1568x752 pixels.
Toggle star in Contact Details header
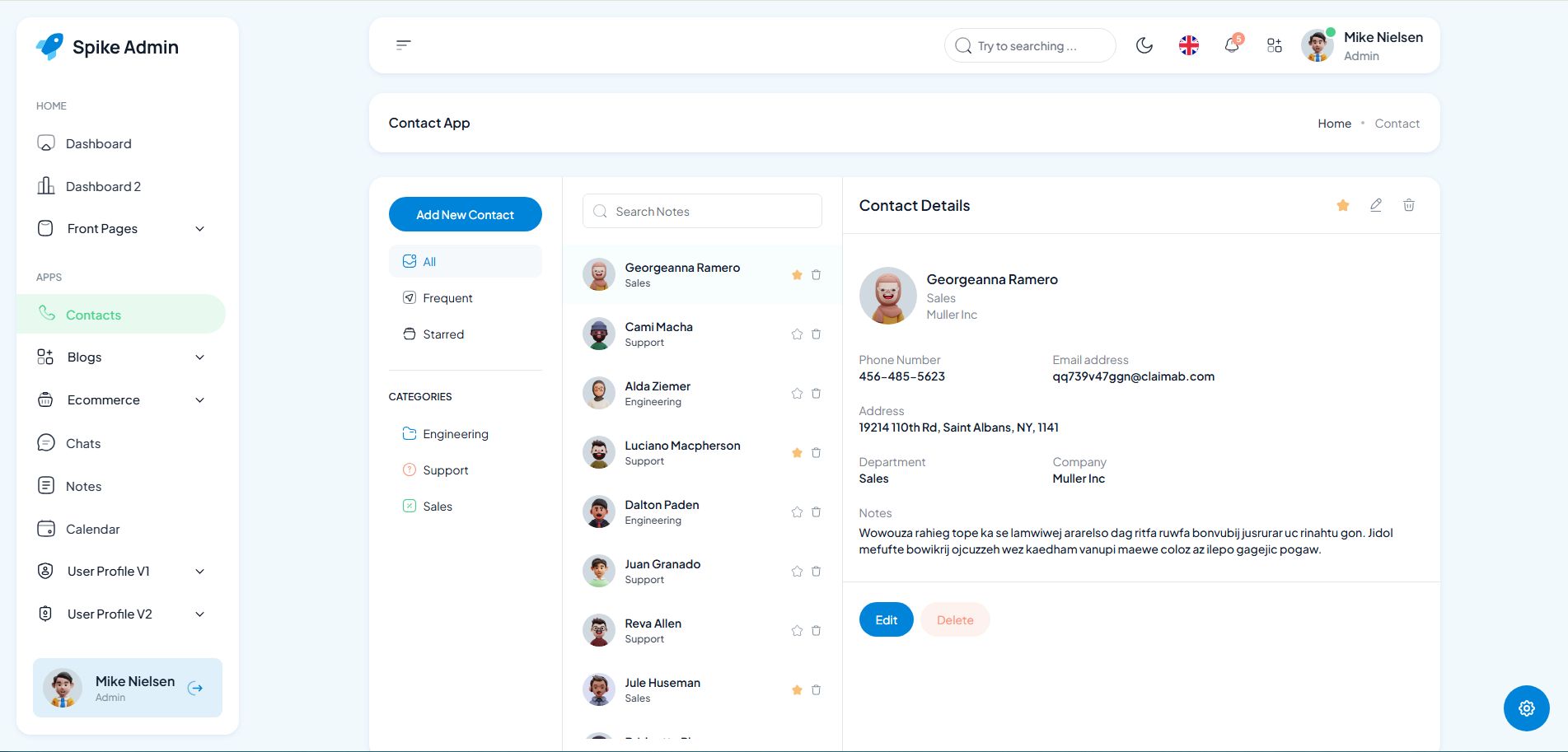tap(1343, 205)
